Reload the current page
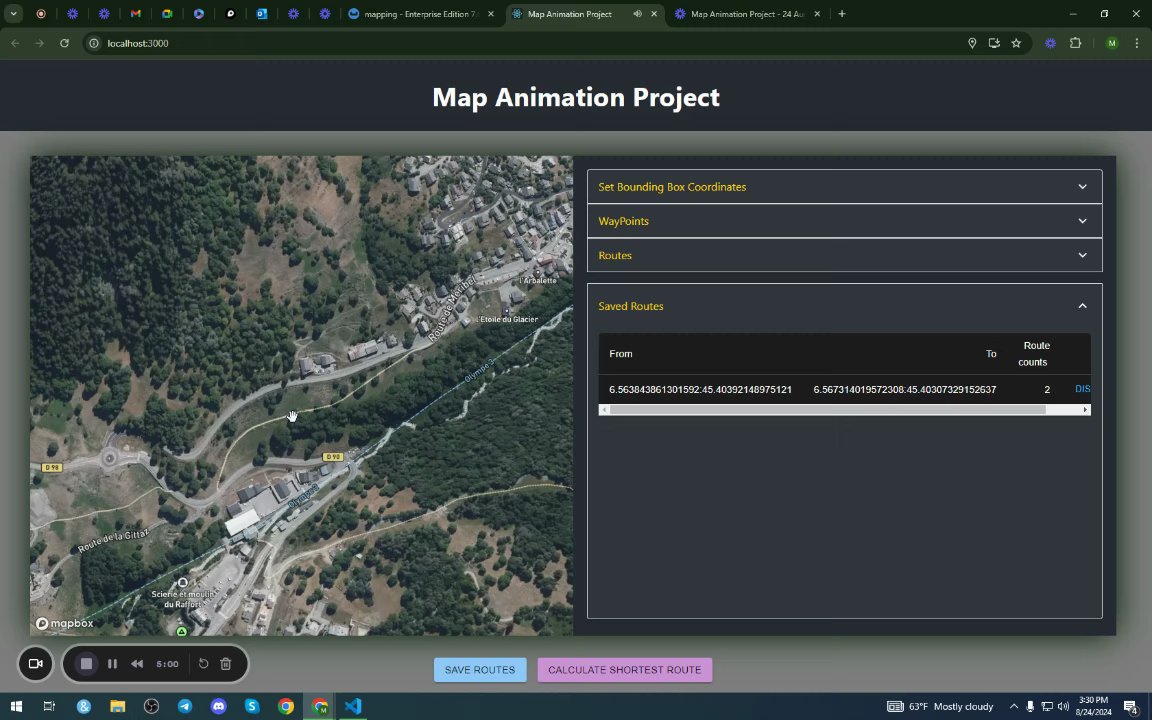This screenshot has height=720, width=1152. (x=65, y=43)
